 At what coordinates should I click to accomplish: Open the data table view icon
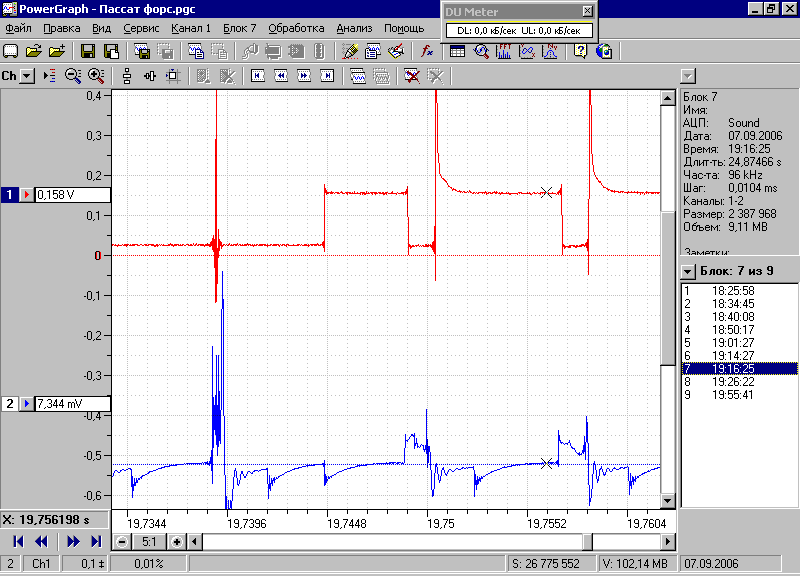458,51
